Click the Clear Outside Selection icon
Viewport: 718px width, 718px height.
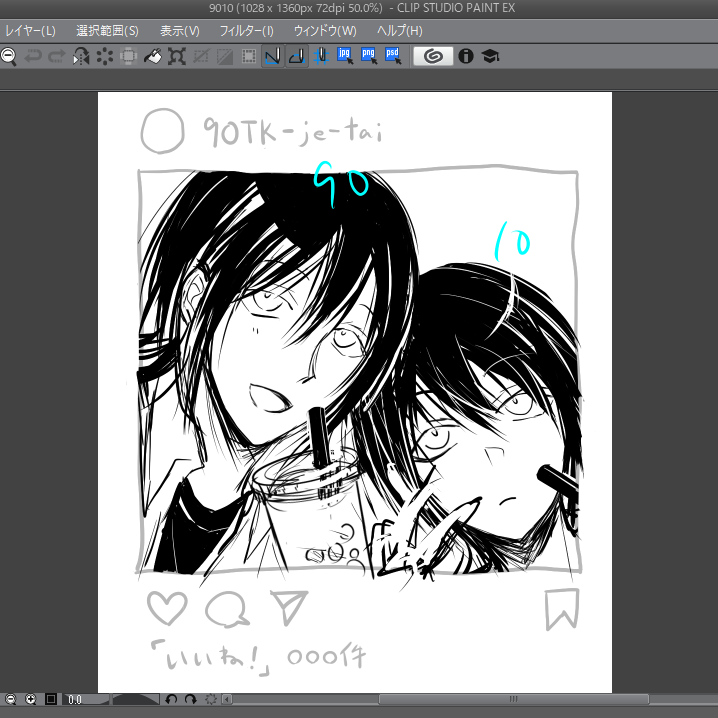pyautogui.click(x=129, y=57)
